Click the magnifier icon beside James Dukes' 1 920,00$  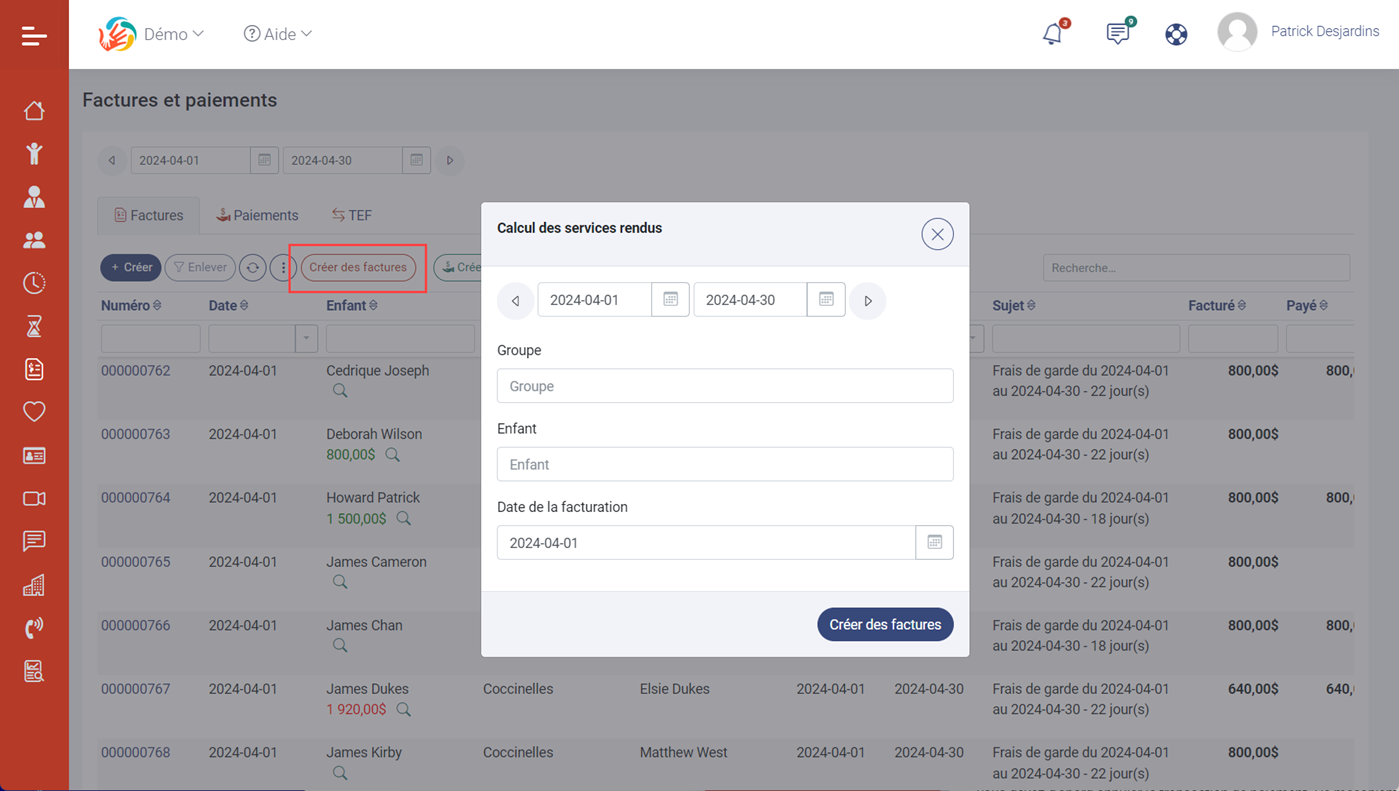(404, 710)
